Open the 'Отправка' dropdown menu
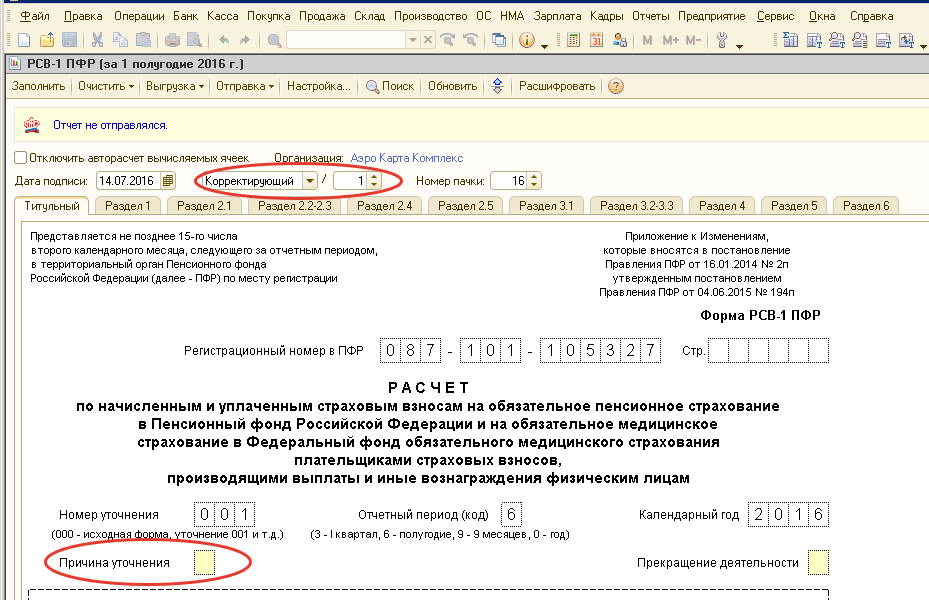This screenshot has width=929, height=600. (x=244, y=86)
